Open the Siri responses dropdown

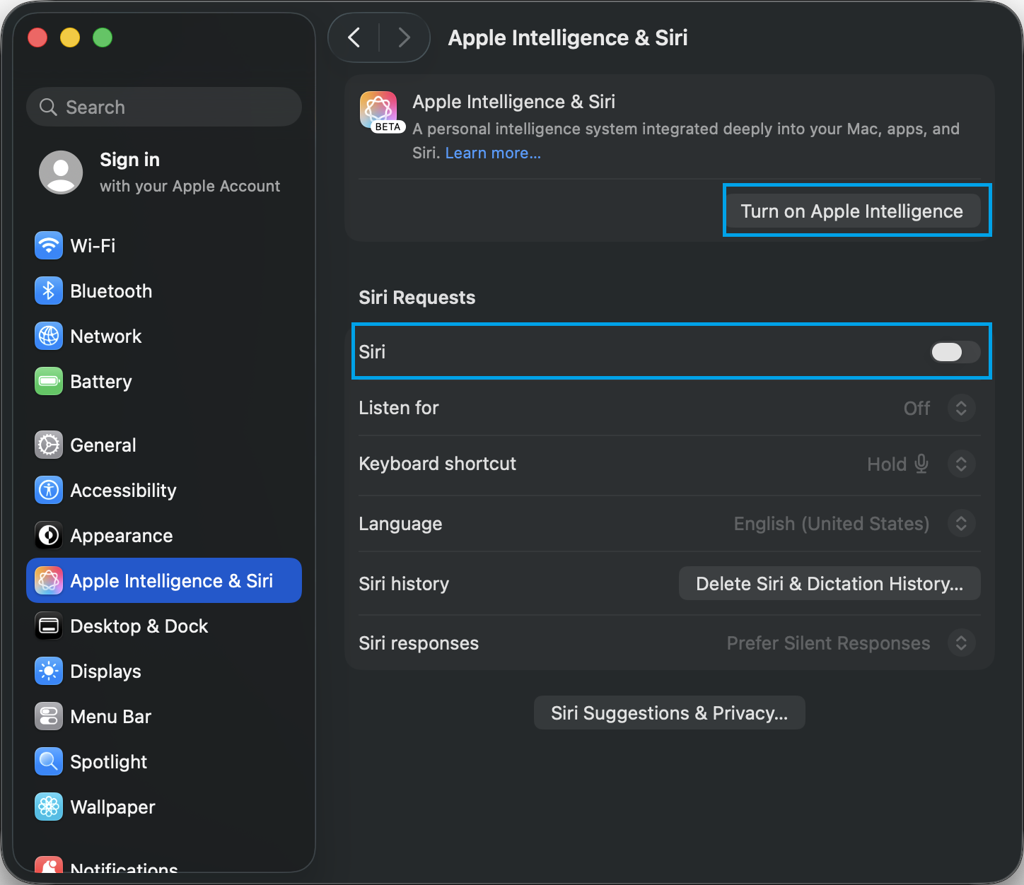(961, 643)
